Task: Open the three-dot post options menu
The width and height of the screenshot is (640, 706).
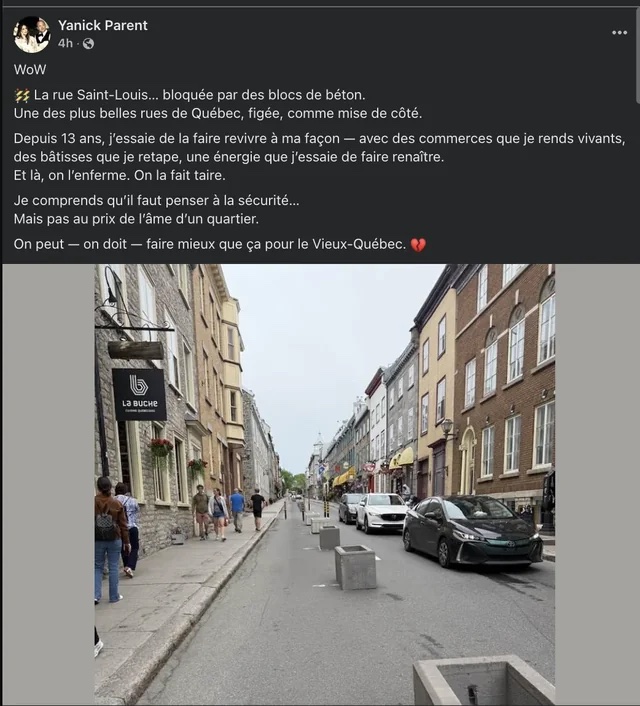Action: pos(619,32)
